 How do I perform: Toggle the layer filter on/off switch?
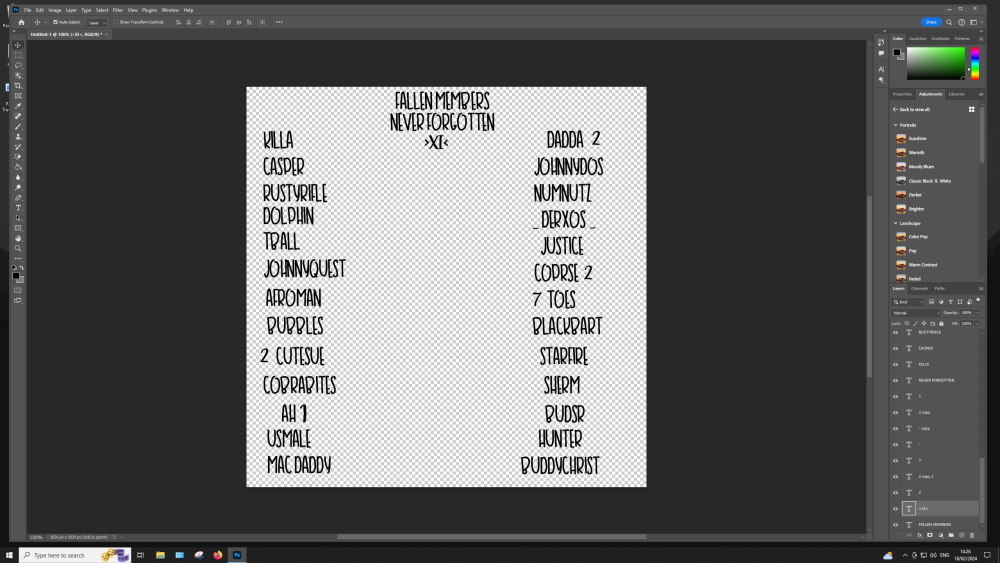978,301
